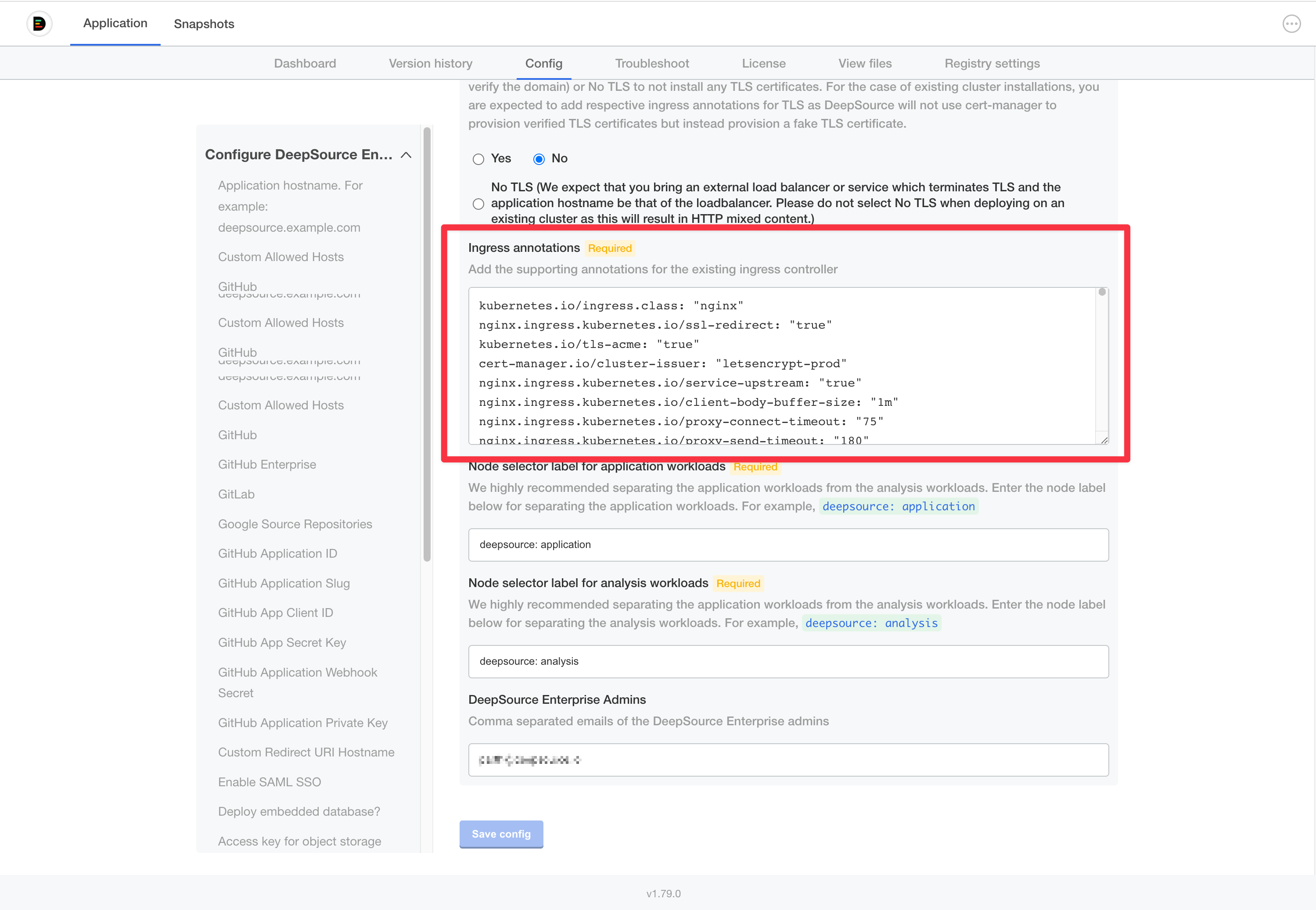
Task: Switch to the Troubleshoot tab
Action: [x=651, y=63]
